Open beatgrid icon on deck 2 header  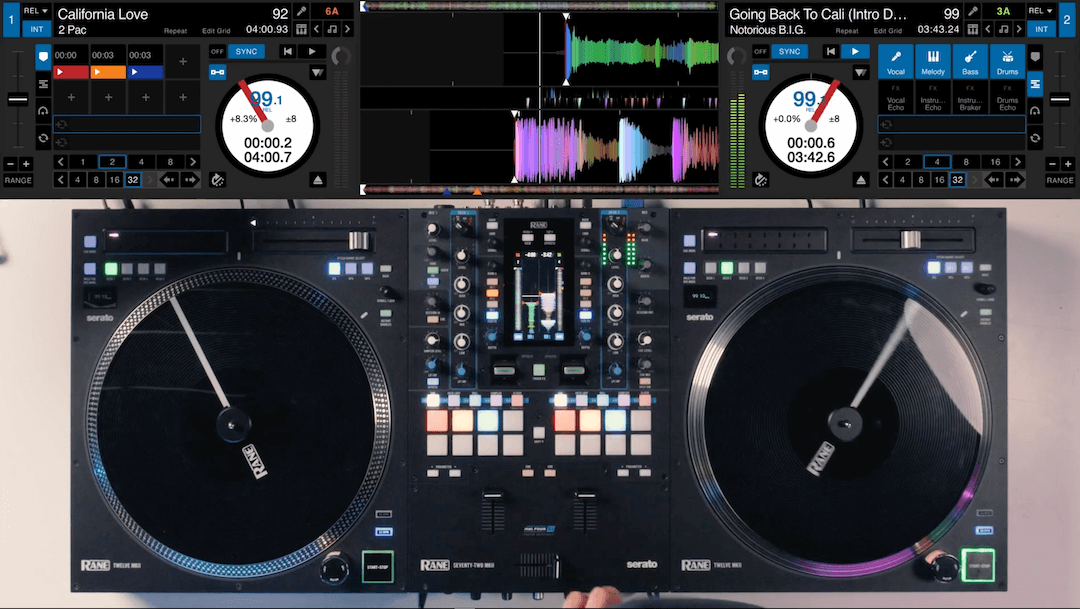coord(973,29)
